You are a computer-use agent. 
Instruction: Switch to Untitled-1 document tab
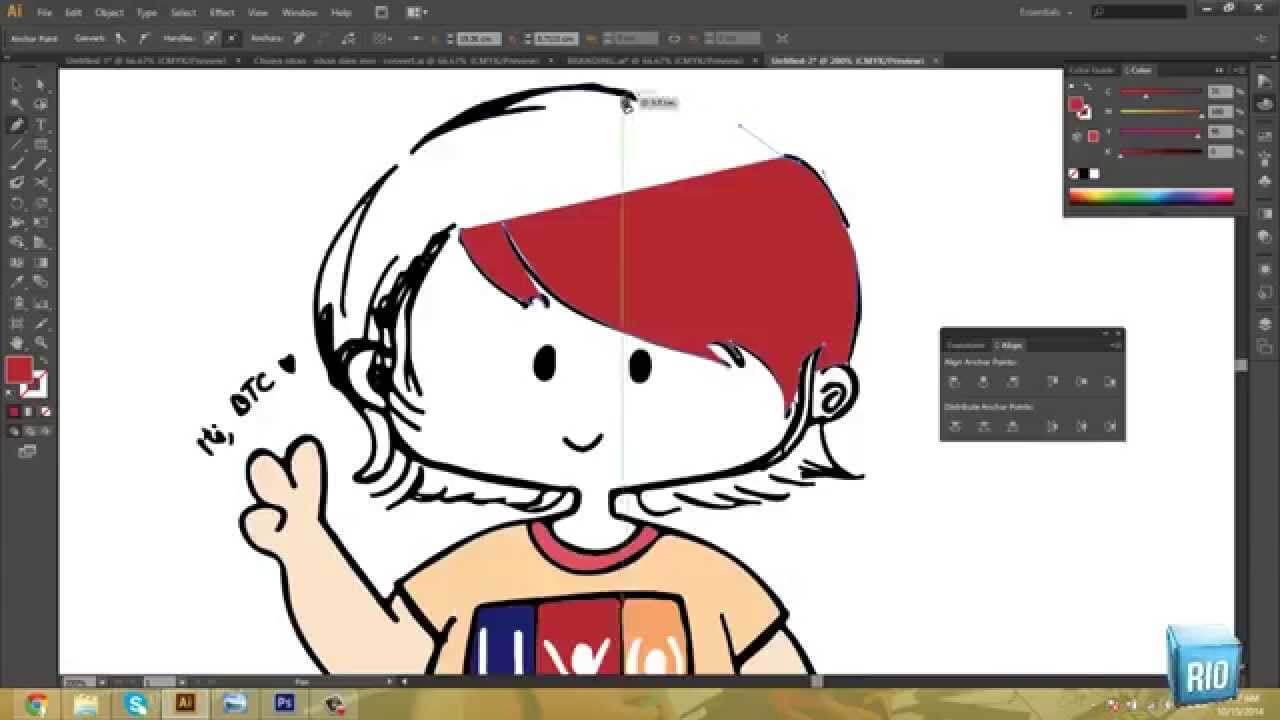[x=146, y=60]
